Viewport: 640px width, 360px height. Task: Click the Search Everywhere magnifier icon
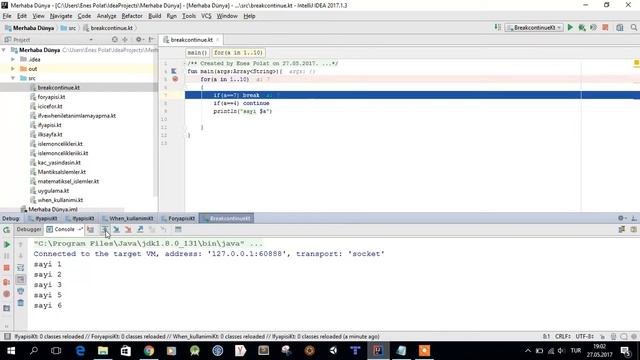633,27
